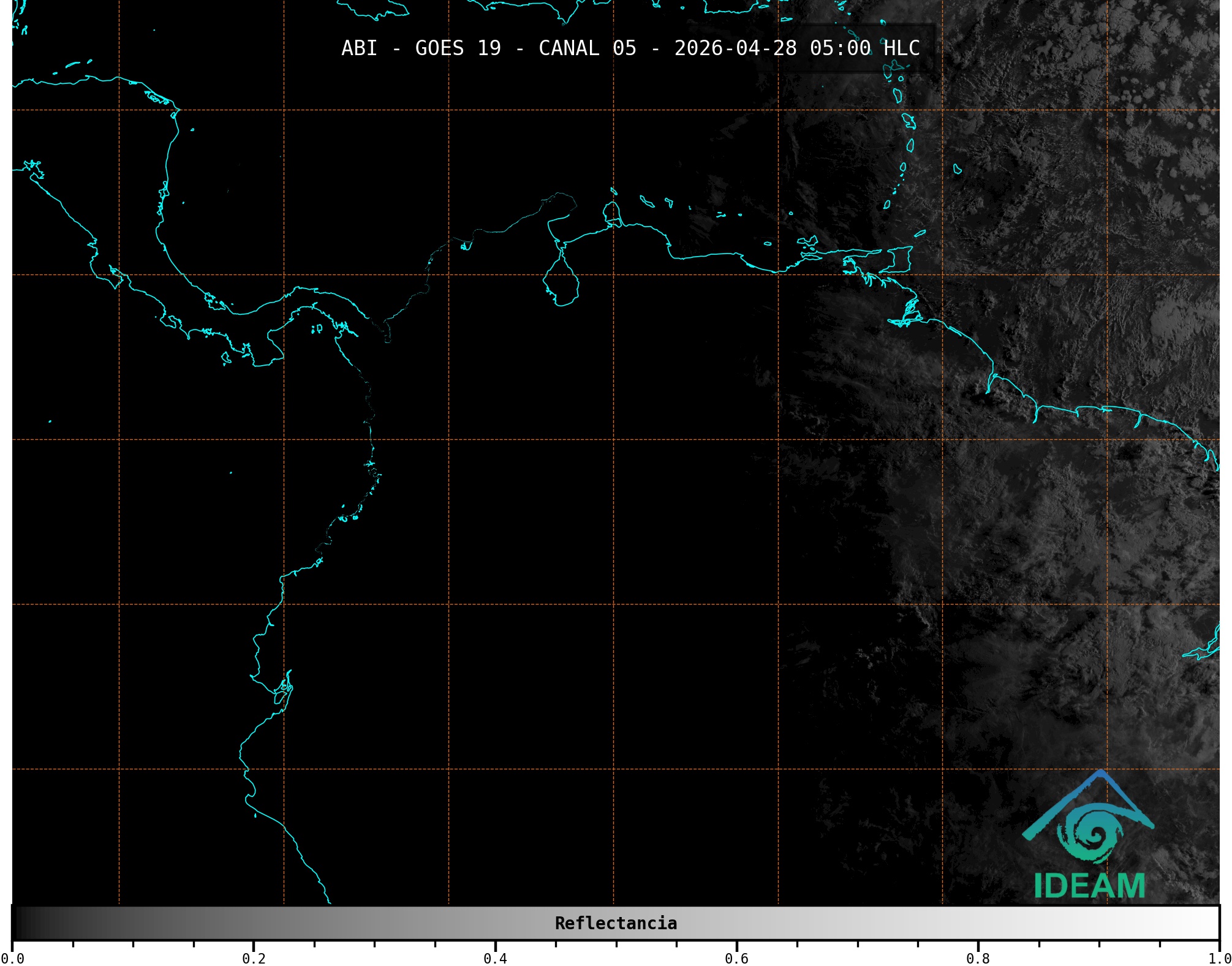1232x966 pixels.
Task: Click the Malpelo island dot in Pacific
Action: pyautogui.click(x=231, y=473)
